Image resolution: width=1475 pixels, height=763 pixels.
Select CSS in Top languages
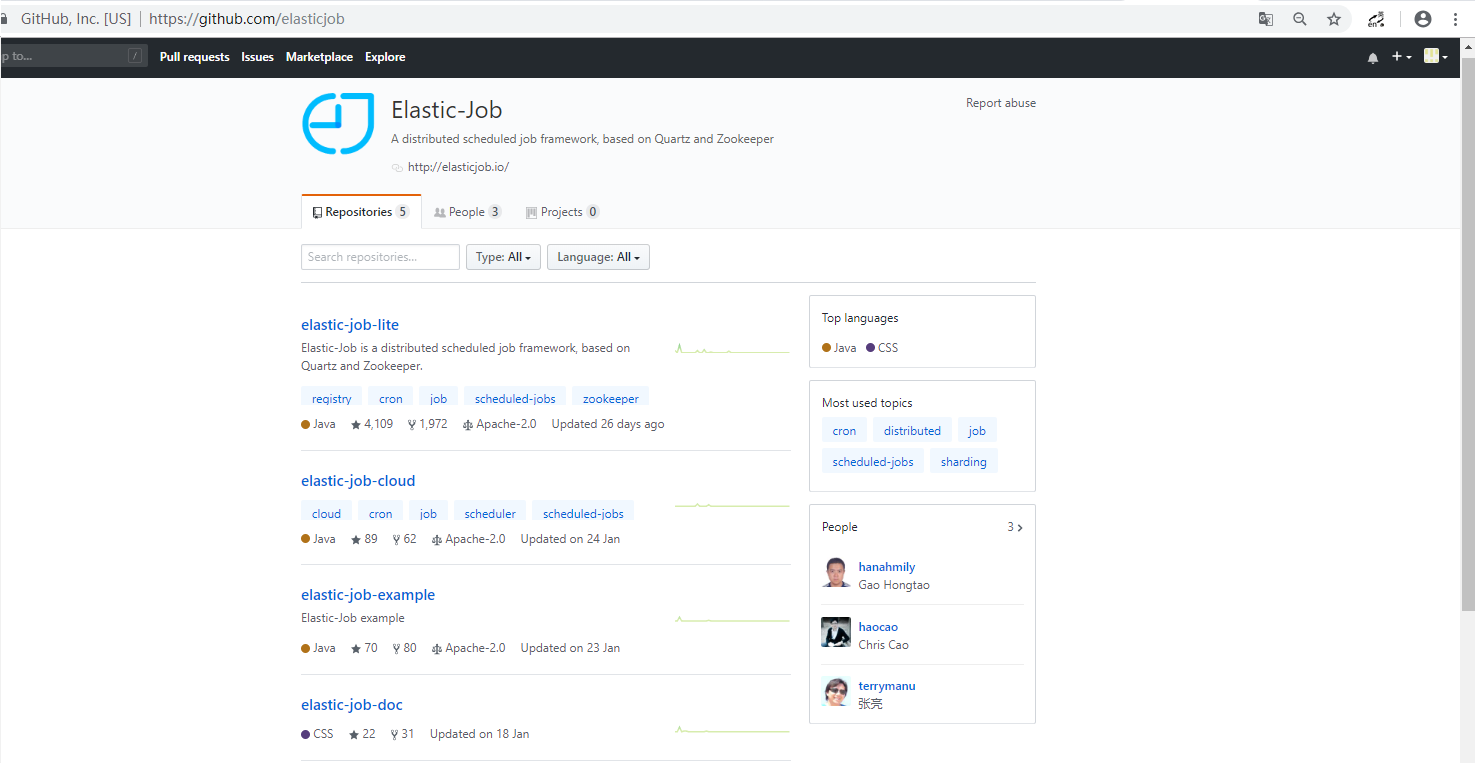pyautogui.click(x=882, y=348)
